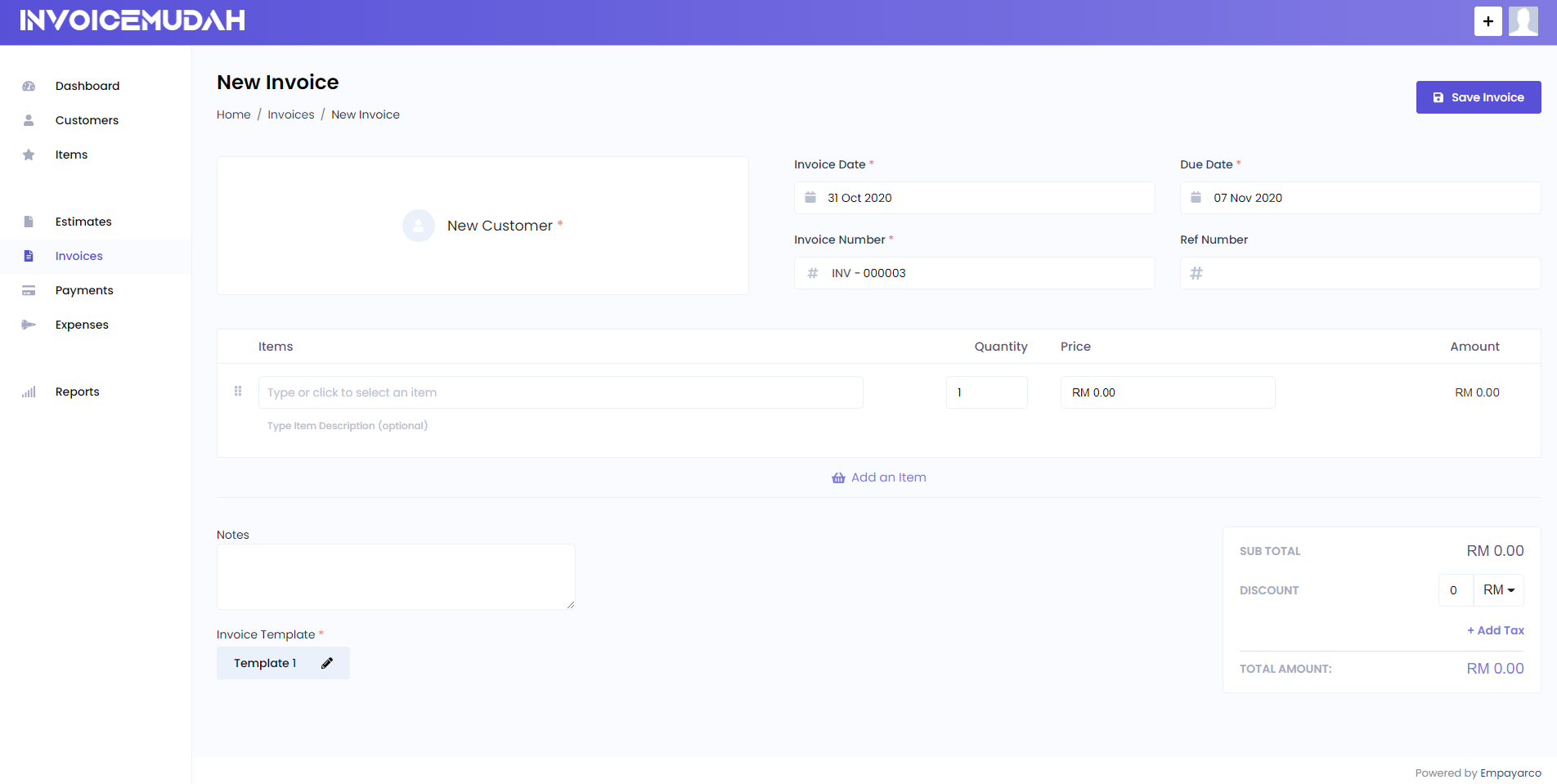The image size is (1557, 784).
Task: Open the item selector dropdown in the Items row
Action: (560, 392)
